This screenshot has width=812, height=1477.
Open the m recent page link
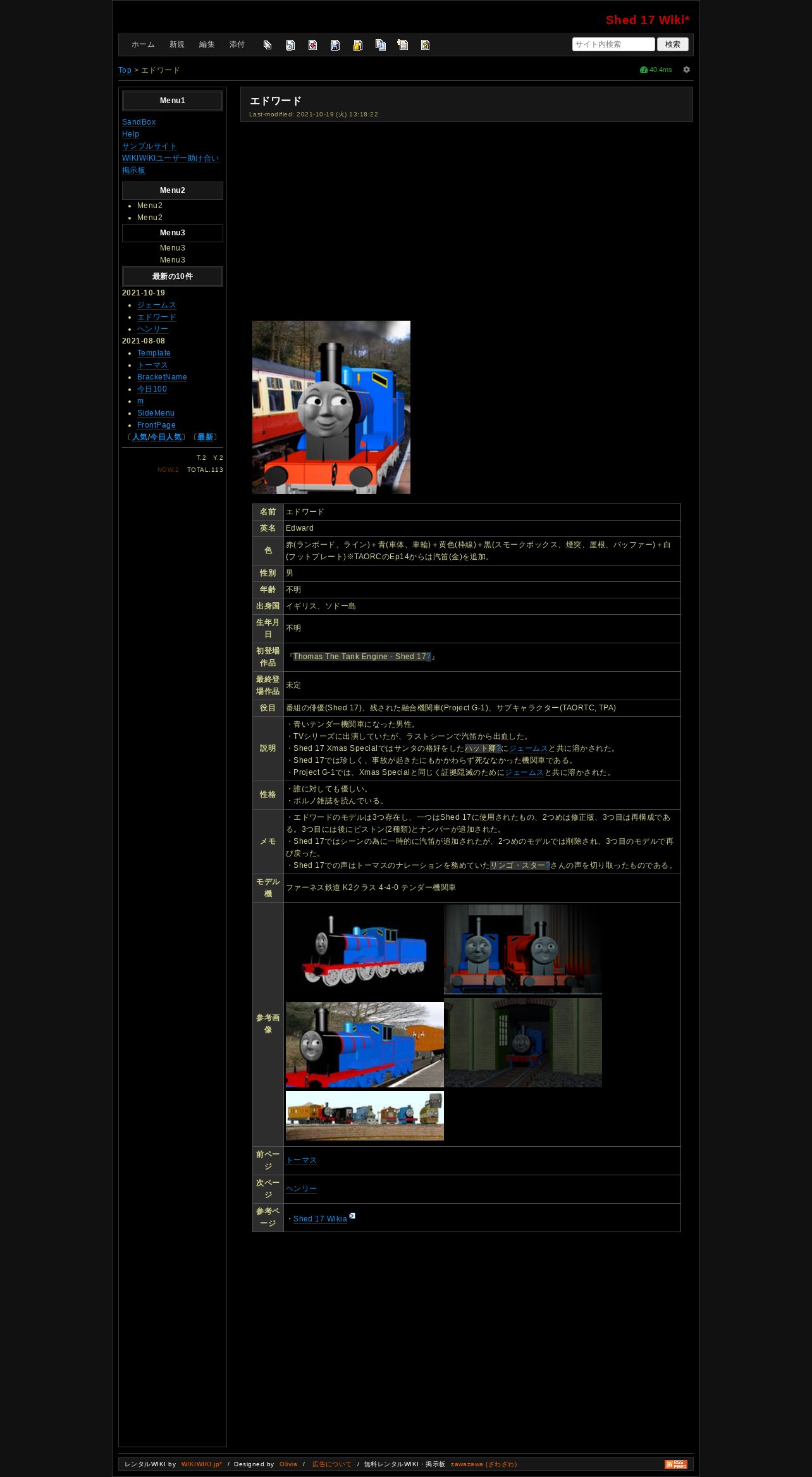click(x=140, y=401)
